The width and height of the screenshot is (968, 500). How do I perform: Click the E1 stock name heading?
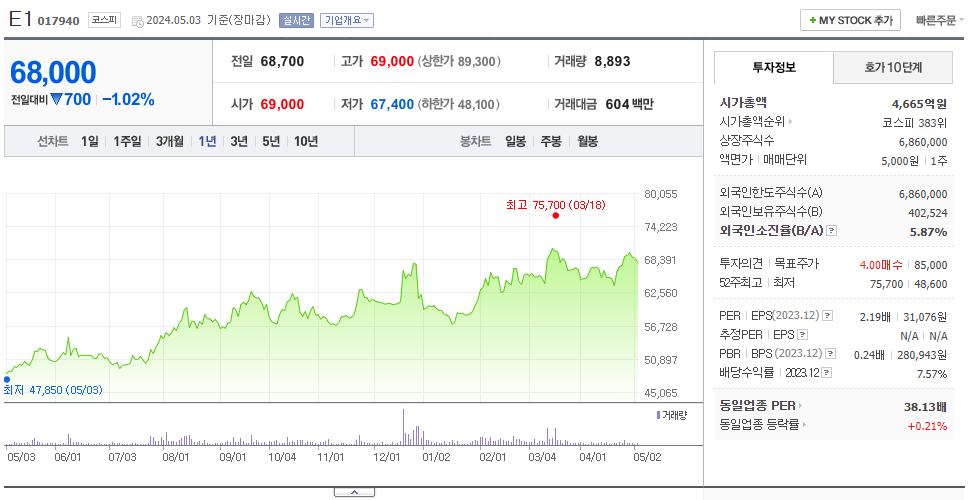pos(20,20)
